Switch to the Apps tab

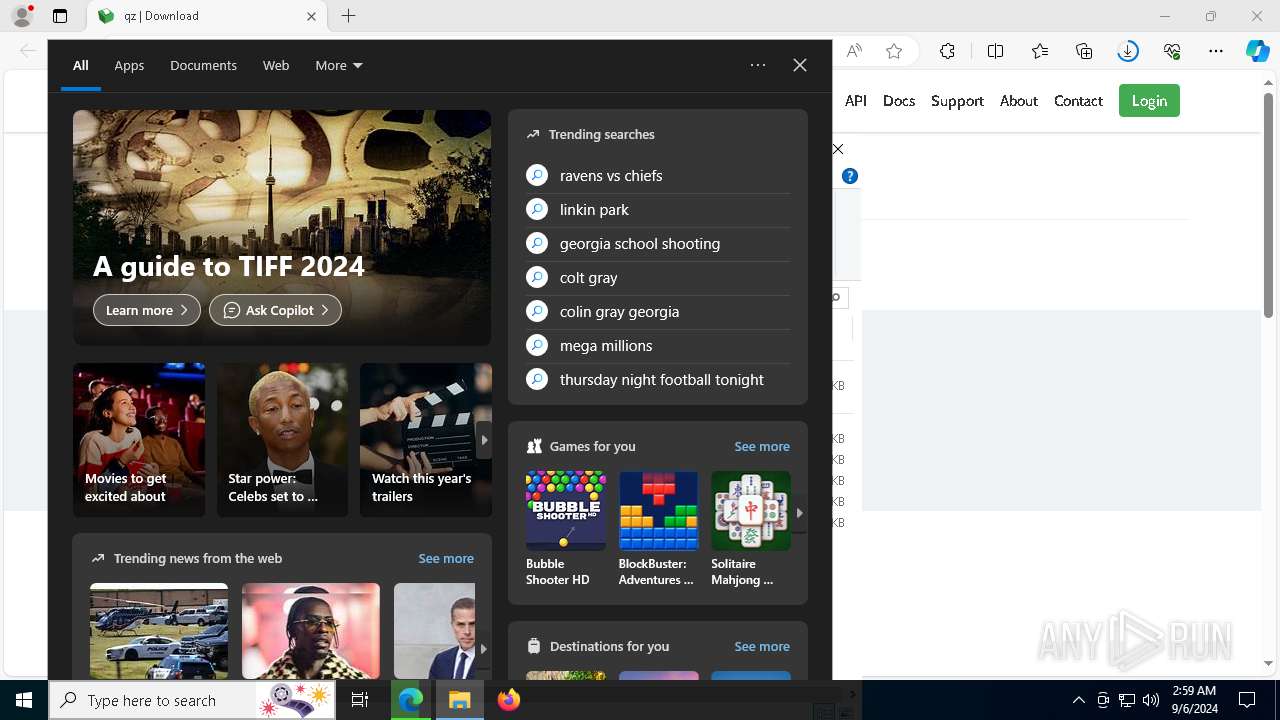click(129, 65)
